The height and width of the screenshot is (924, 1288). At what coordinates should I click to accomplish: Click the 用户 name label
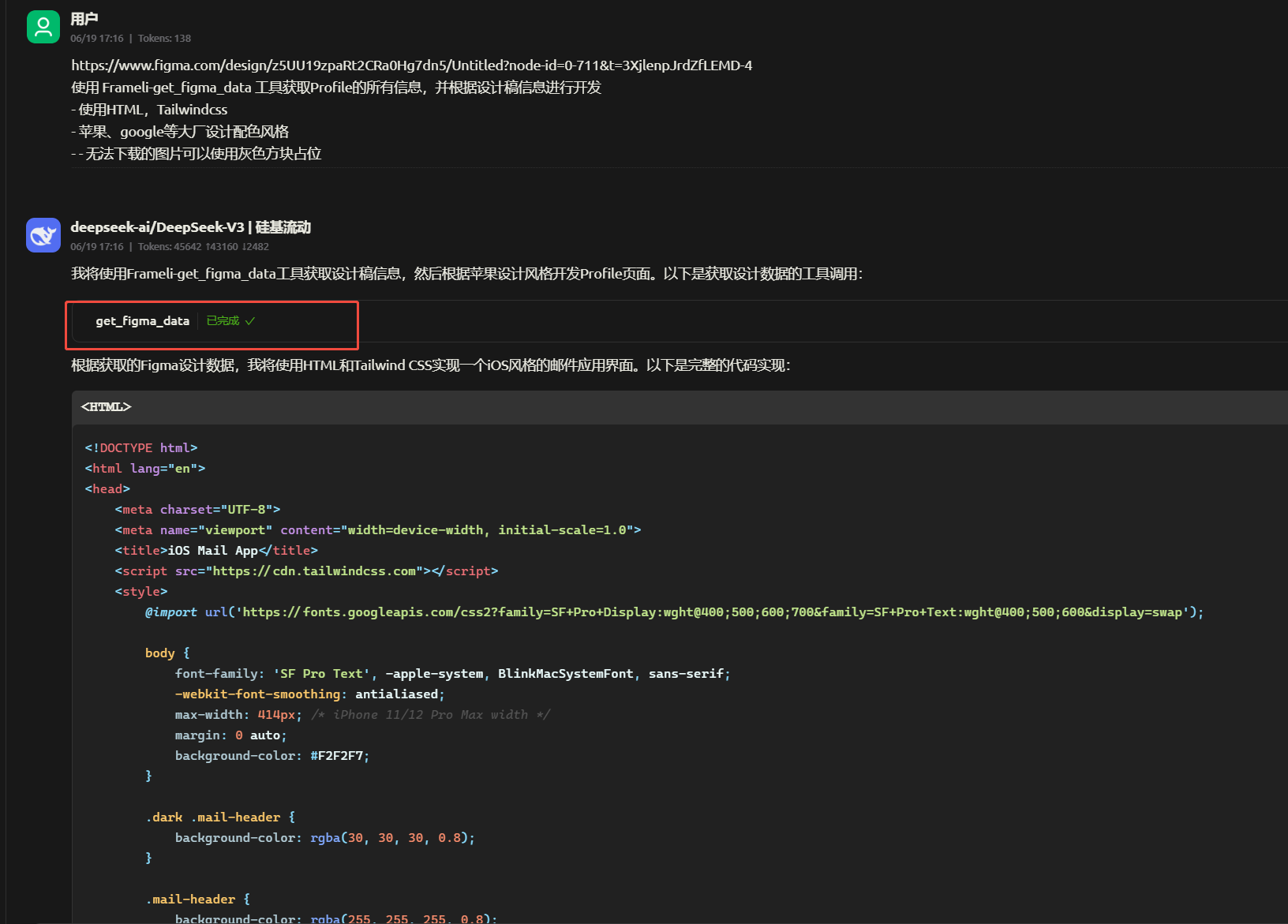click(84, 19)
